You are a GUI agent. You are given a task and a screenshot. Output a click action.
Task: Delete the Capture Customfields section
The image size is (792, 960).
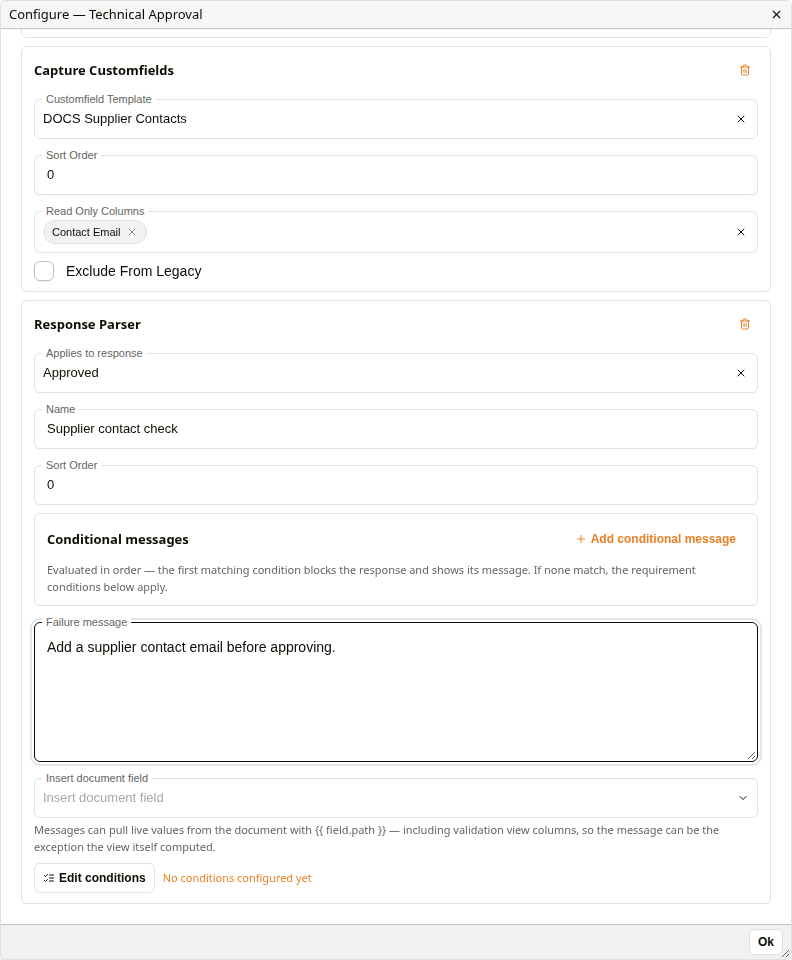(744, 70)
